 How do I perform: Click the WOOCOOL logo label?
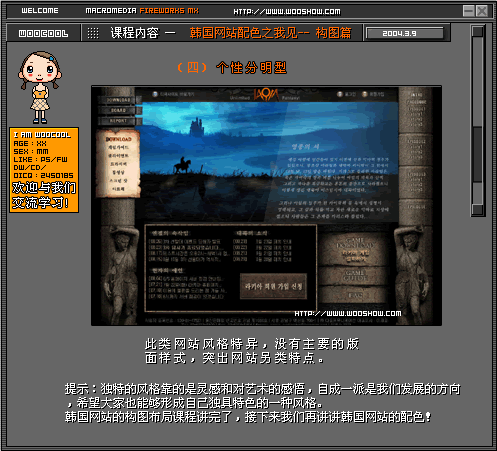(43, 33)
